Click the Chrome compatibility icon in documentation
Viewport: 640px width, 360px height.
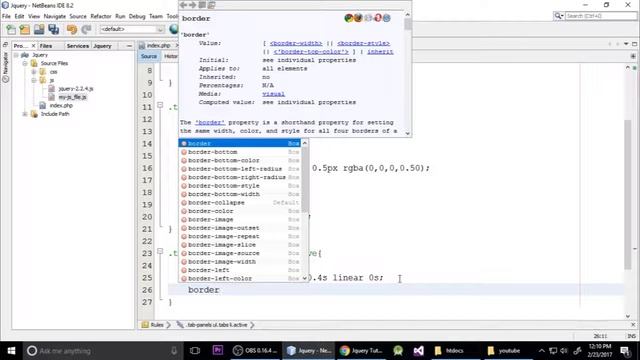point(349,18)
